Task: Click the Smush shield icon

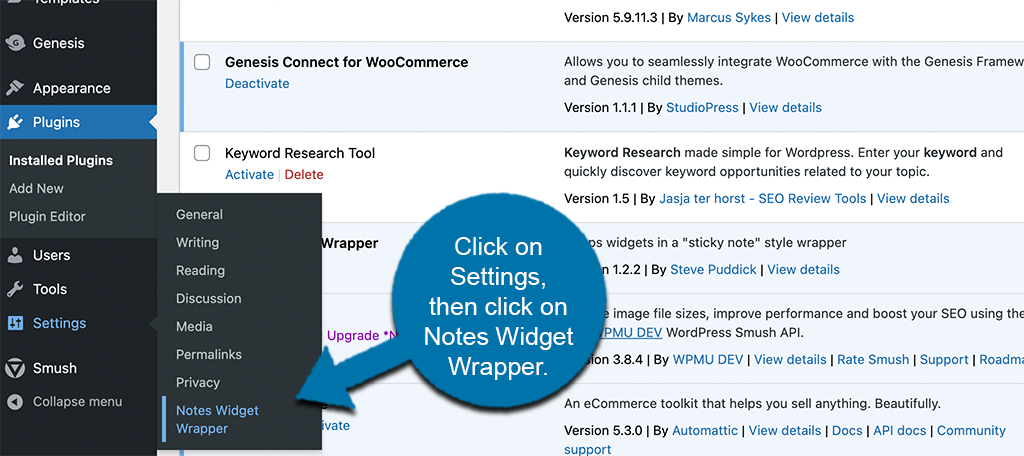Action: tap(15, 368)
